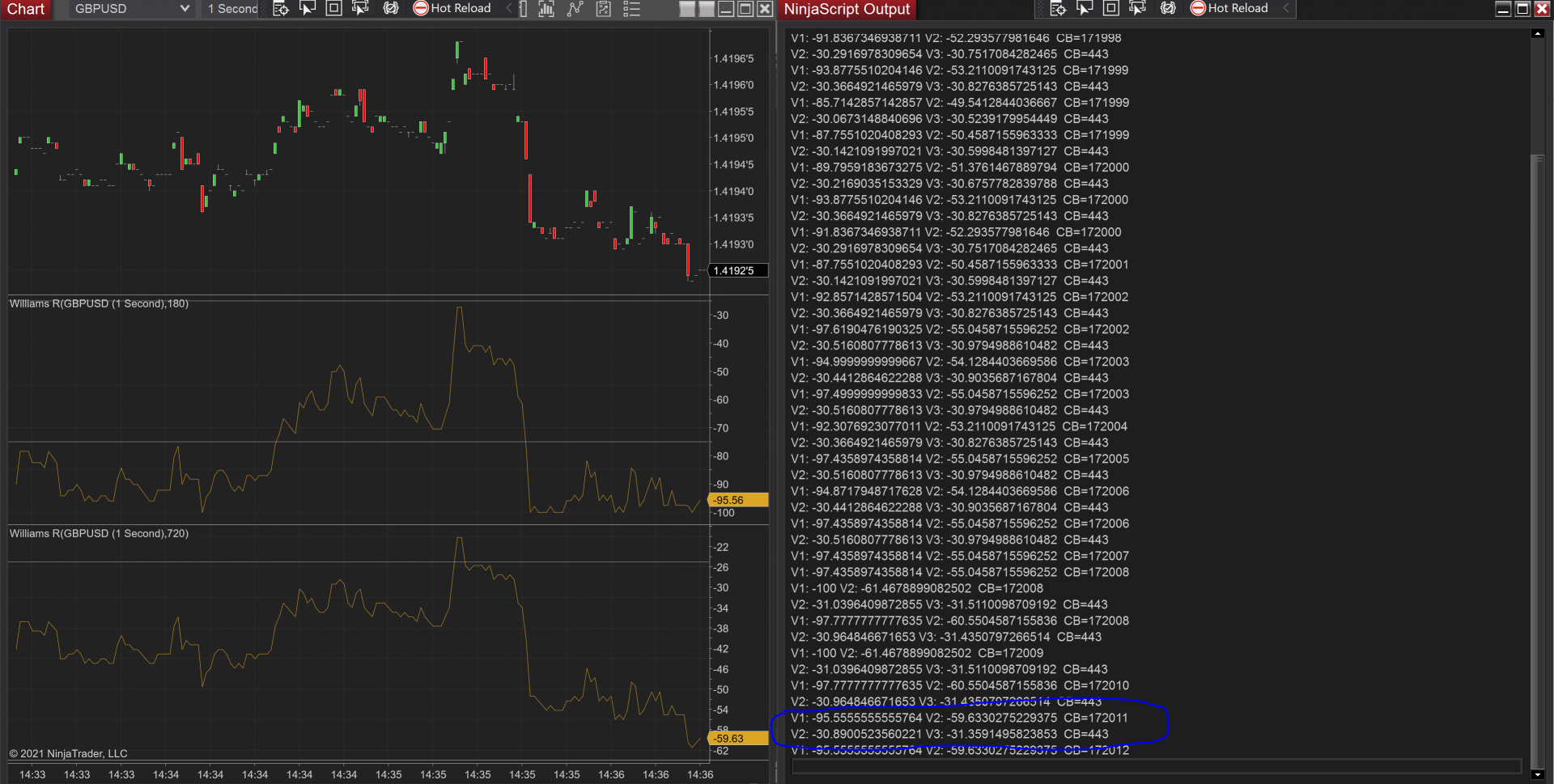The width and height of the screenshot is (1554, 784).
Task: Click the Williams R 180 indicator label
Action: point(99,304)
